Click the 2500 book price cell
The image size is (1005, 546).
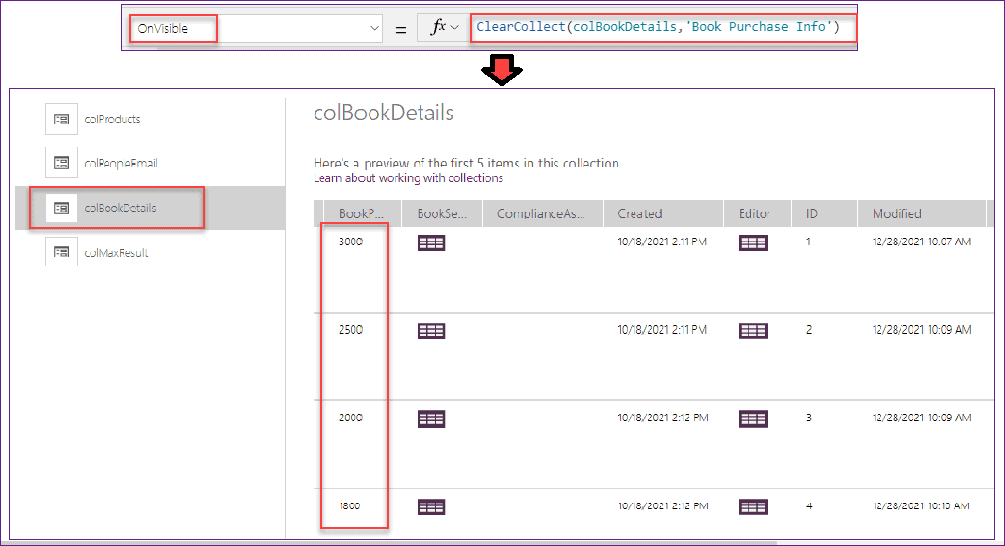[x=351, y=329]
